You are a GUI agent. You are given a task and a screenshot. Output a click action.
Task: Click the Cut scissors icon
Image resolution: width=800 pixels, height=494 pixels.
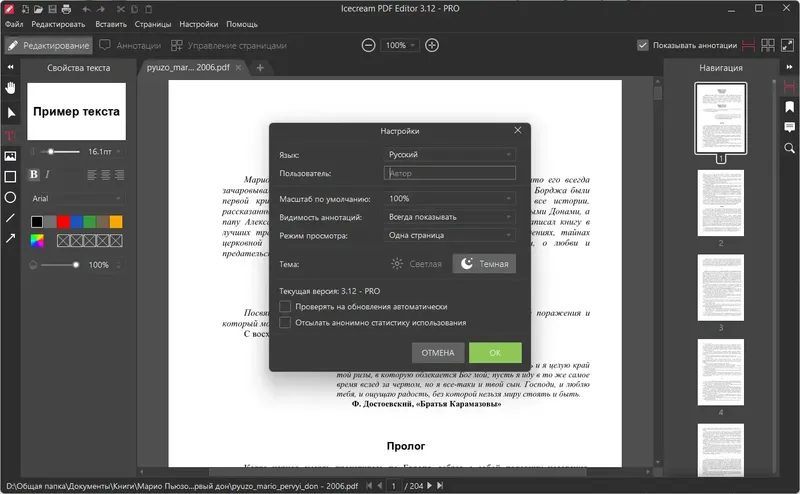tap(120, 9)
